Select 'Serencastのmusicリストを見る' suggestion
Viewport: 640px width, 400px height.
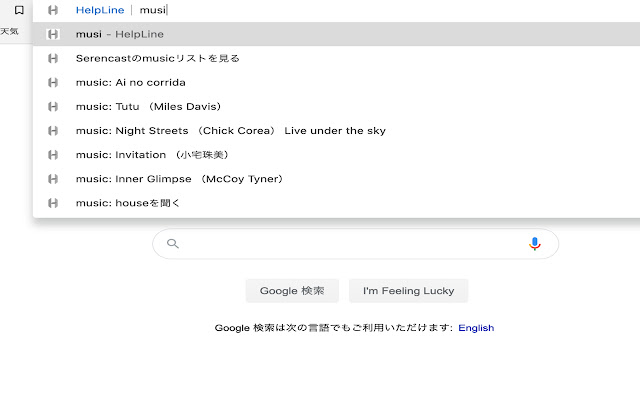coord(336,58)
